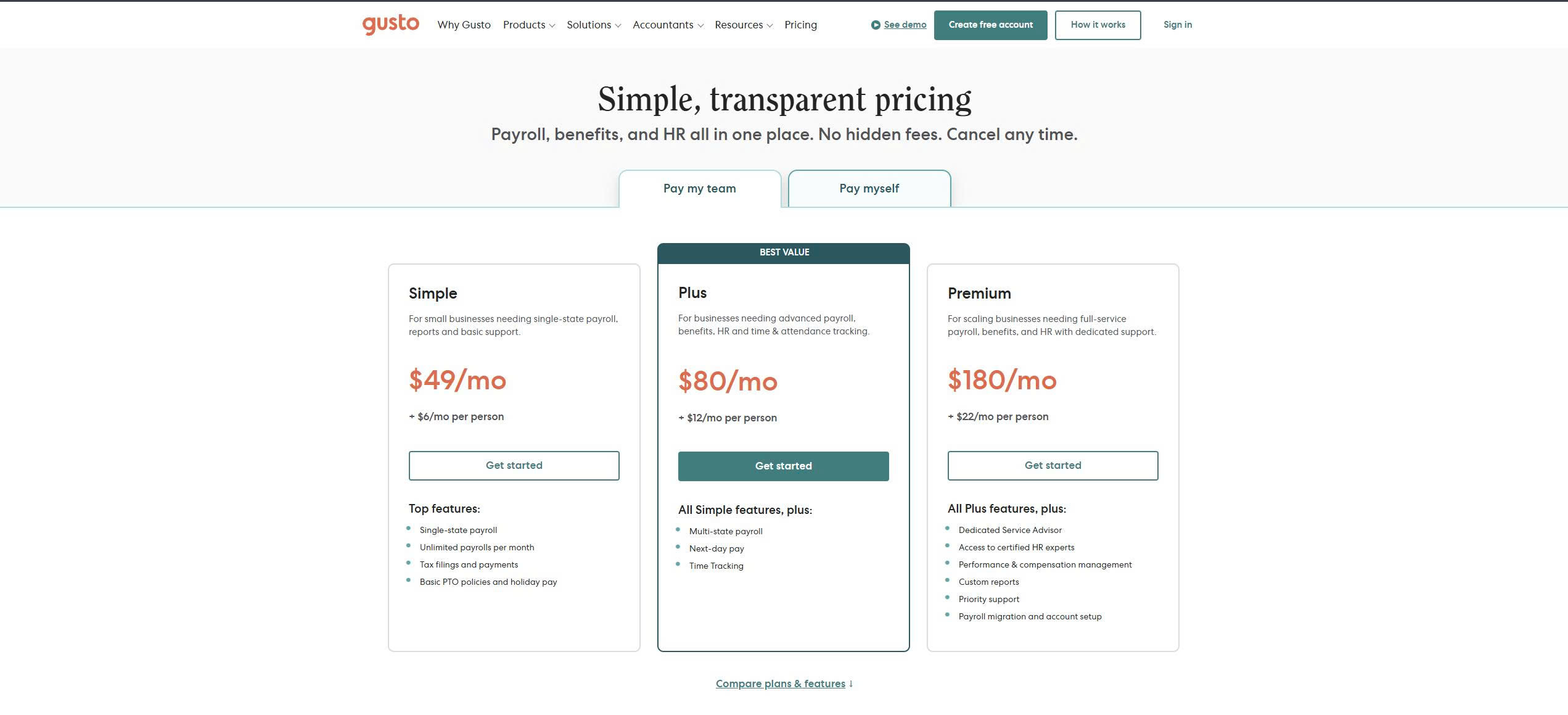Click the play icon next to See demo

click(x=876, y=25)
